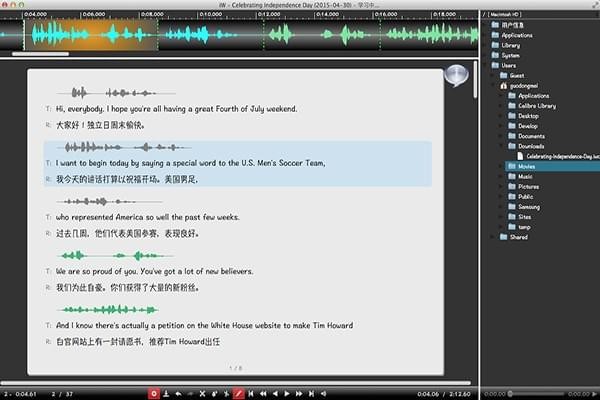The height and width of the screenshot is (400, 600).
Task: Toggle the red pencil edit mode
Action: coord(238,393)
